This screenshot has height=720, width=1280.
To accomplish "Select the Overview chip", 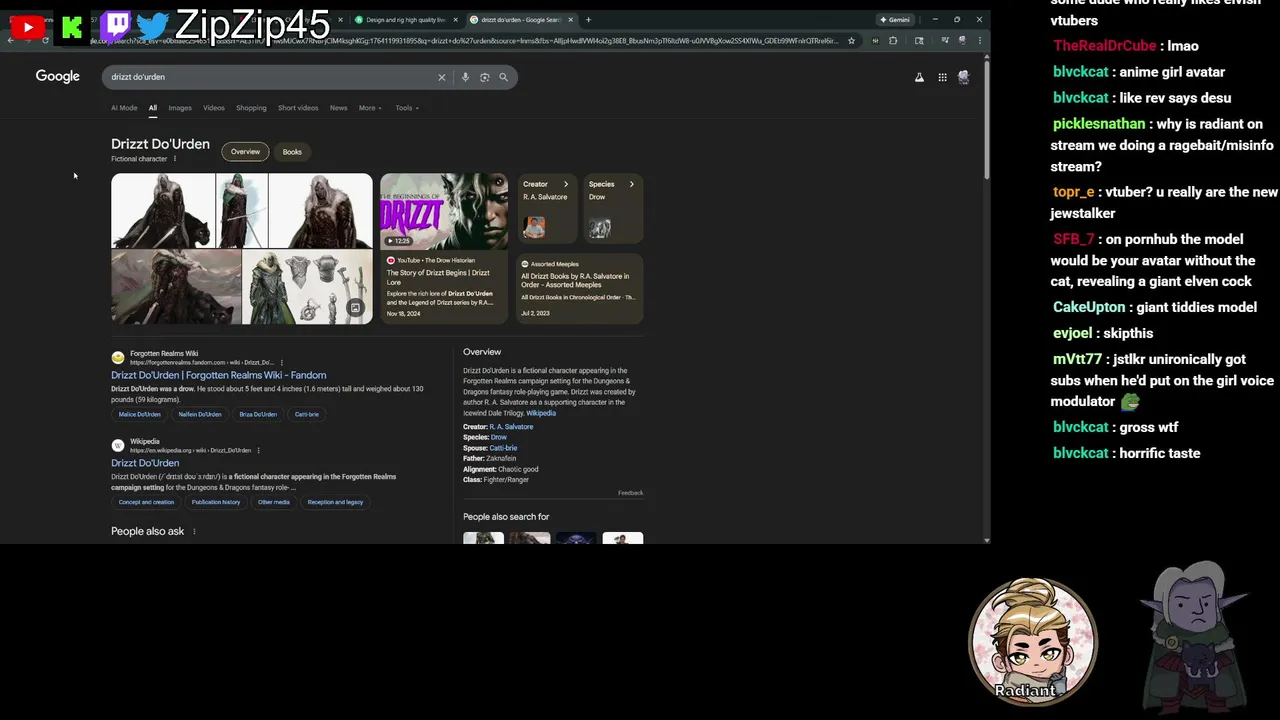I will point(245,152).
